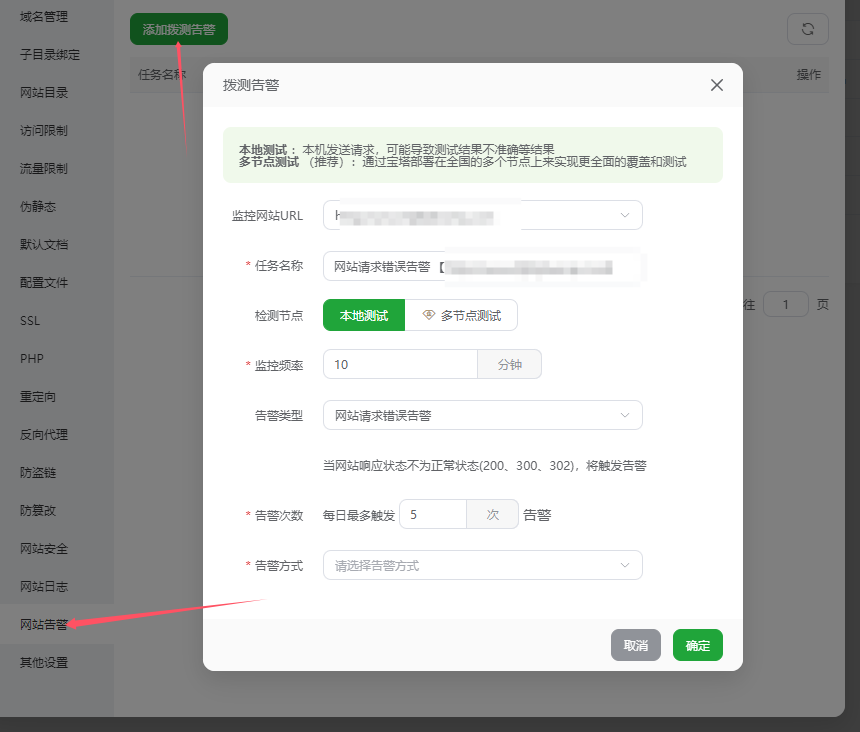
Task: Click the 分钟 unit label
Action: pyautogui.click(x=510, y=364)
